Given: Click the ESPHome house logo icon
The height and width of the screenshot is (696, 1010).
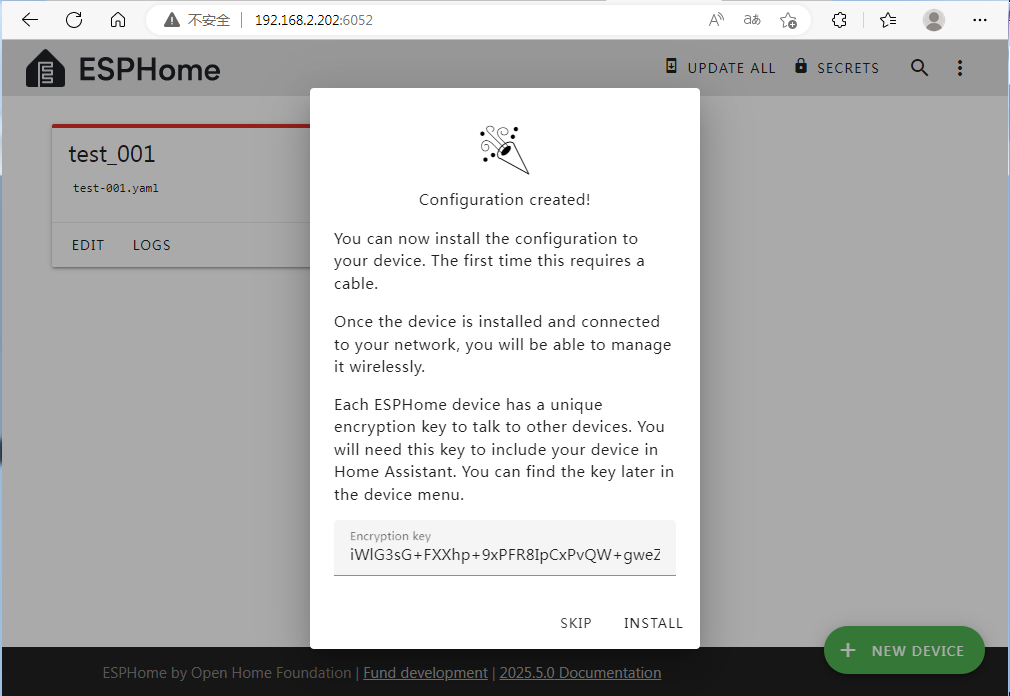Looking at the screenshot, I should tap(45, 69).
